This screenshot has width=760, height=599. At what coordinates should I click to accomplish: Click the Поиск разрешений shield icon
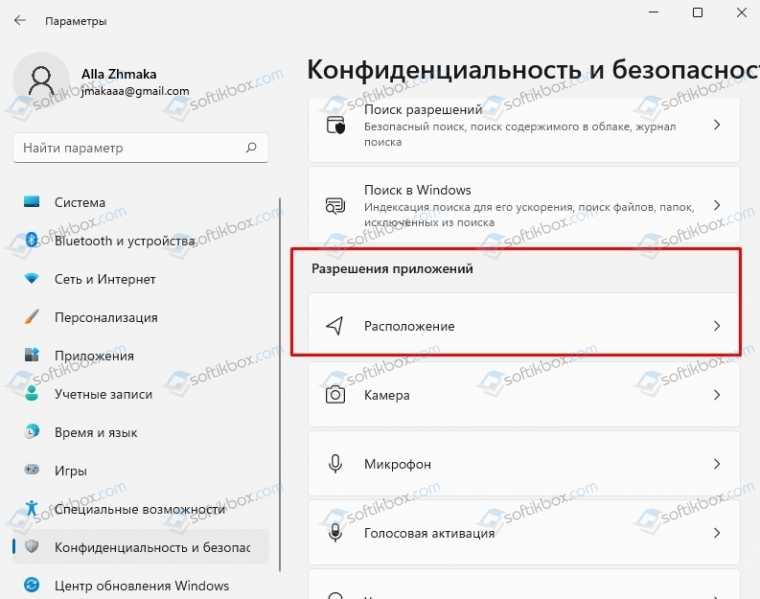click(335, 125)
